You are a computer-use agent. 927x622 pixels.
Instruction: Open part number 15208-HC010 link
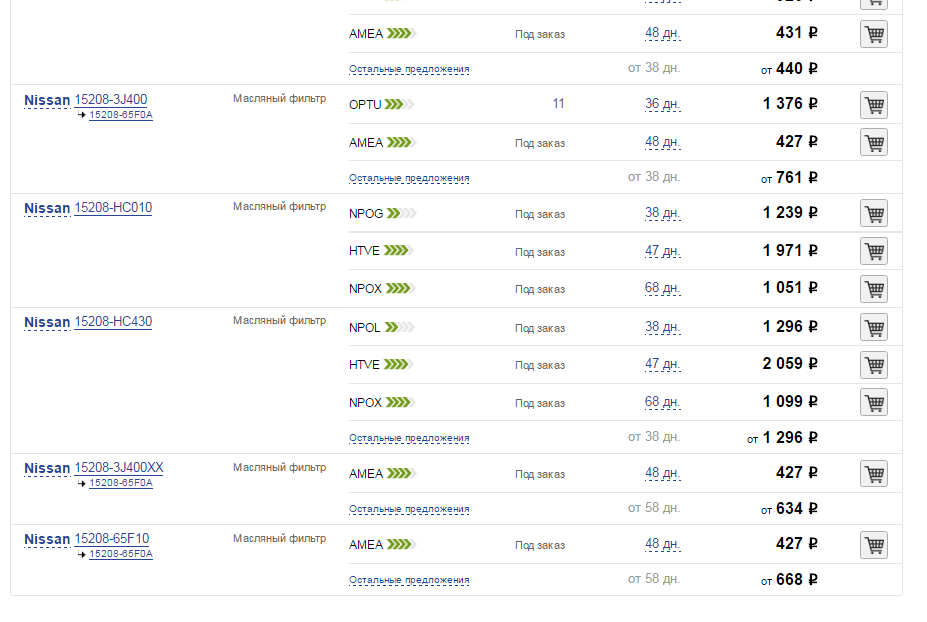click(113, 208)
